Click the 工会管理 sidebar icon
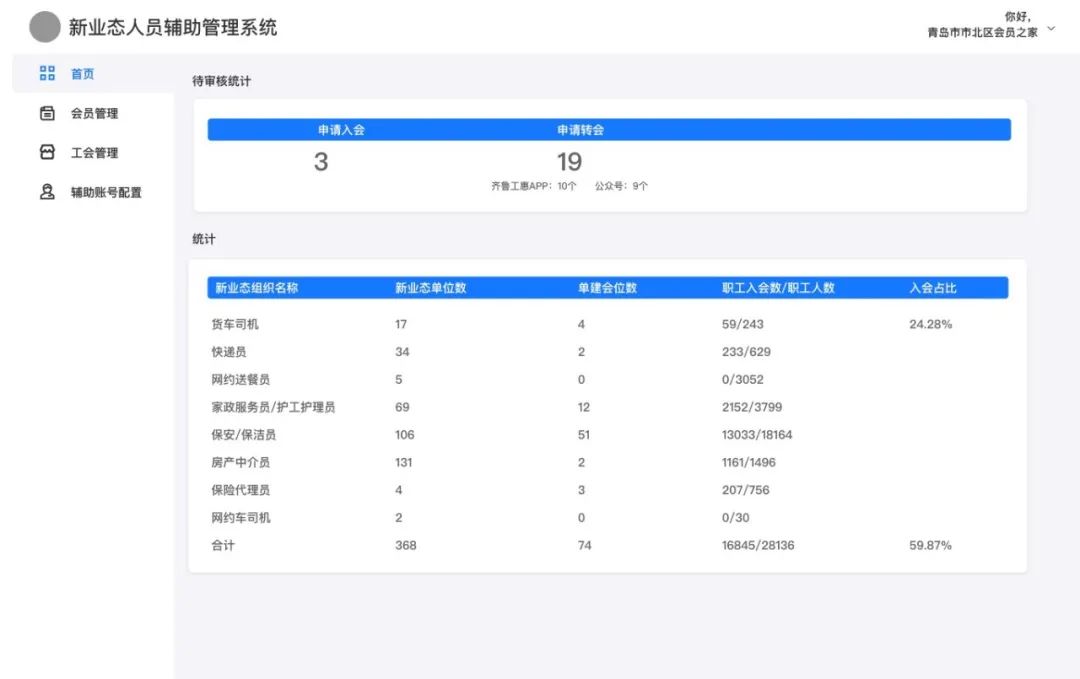 pos(47,152)
